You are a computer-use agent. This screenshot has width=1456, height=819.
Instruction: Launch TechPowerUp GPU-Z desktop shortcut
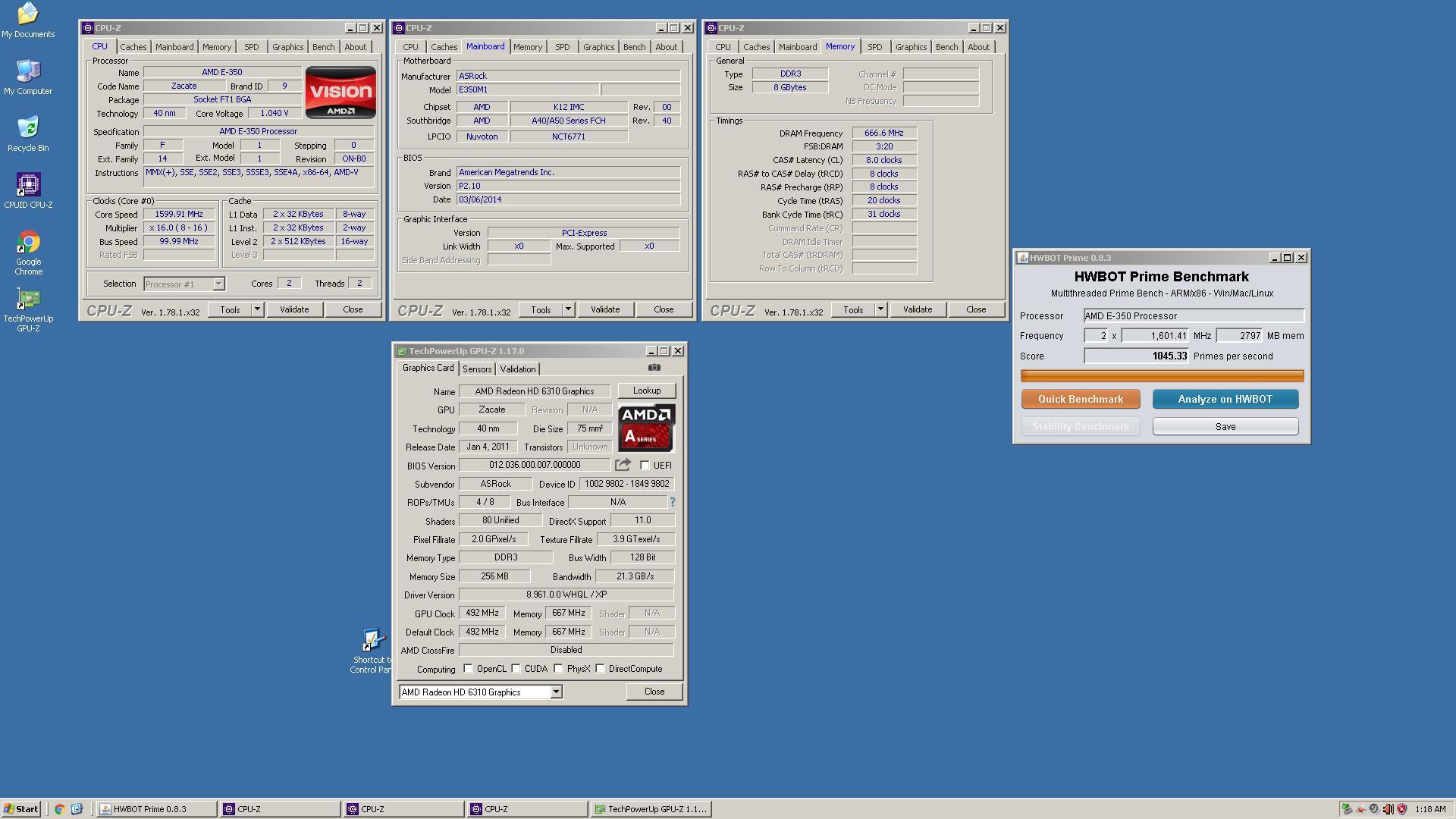pyautogui.click(x=28, y=309)
